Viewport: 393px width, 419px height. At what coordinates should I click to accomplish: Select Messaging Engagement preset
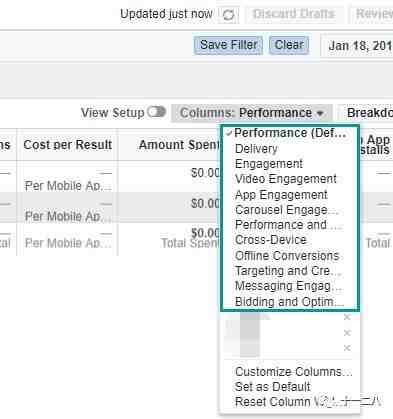click(288, 286)
